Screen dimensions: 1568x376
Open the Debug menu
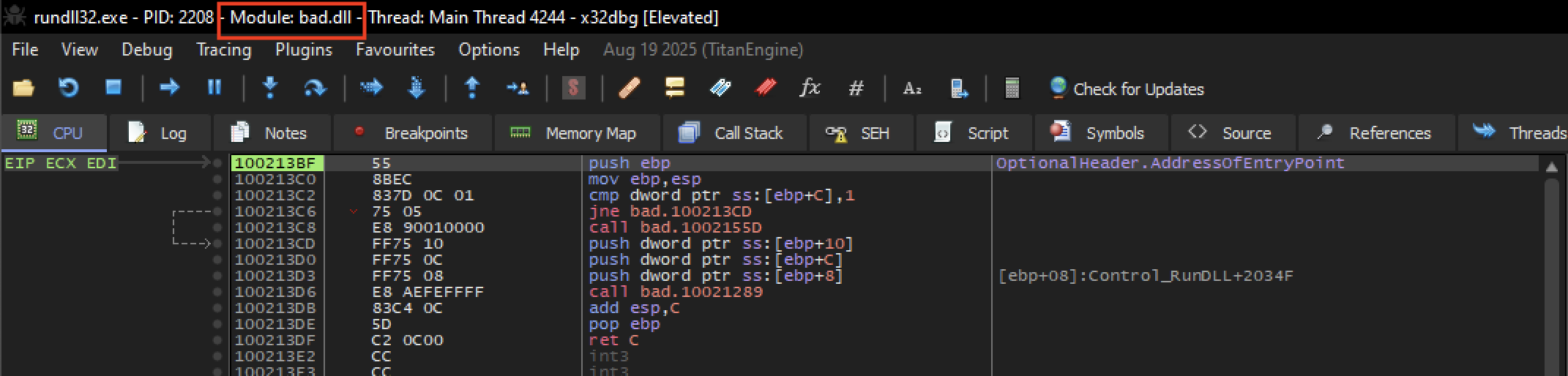coord(146,50)
